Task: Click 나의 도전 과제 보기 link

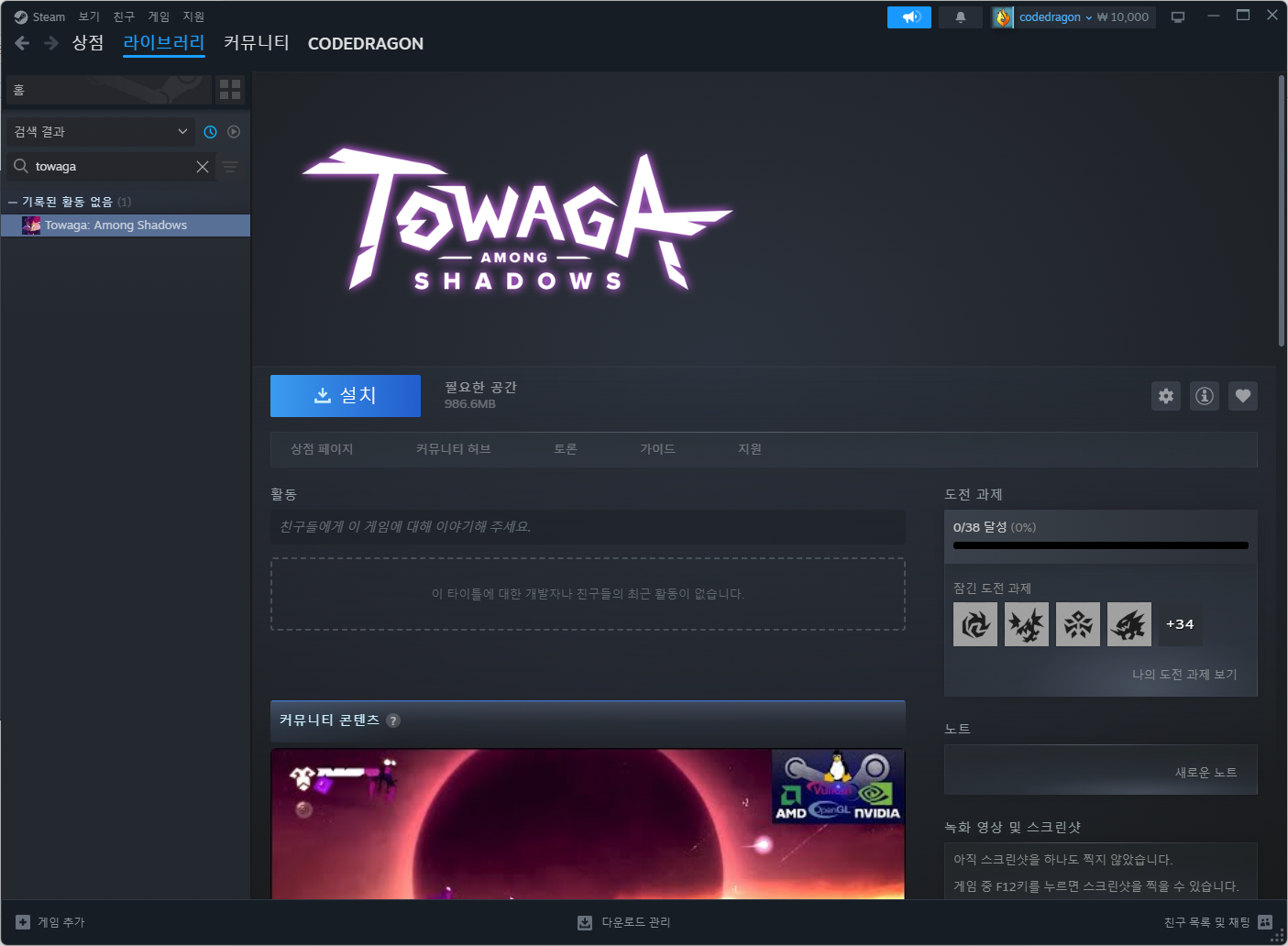Action: click(x=1184, y=675)
